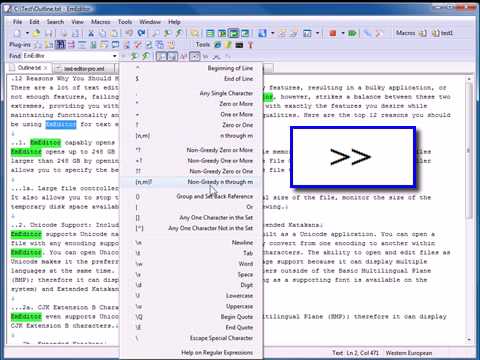Expand the Find text combo box arrow

115,56
